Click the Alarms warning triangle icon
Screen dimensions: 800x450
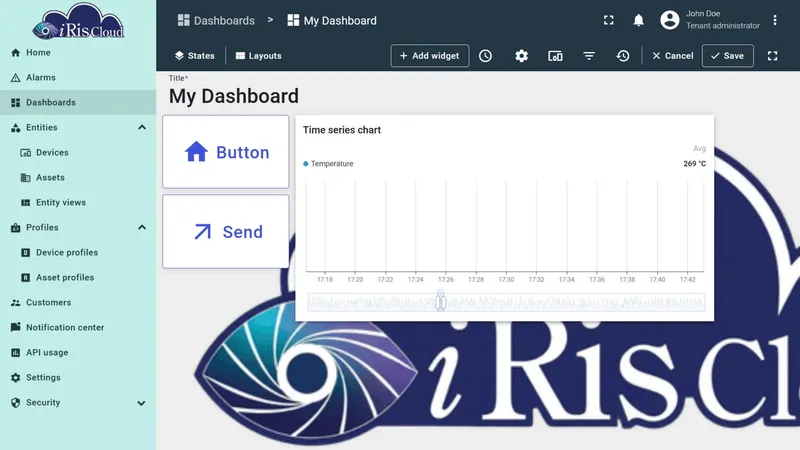pos(15,78)
